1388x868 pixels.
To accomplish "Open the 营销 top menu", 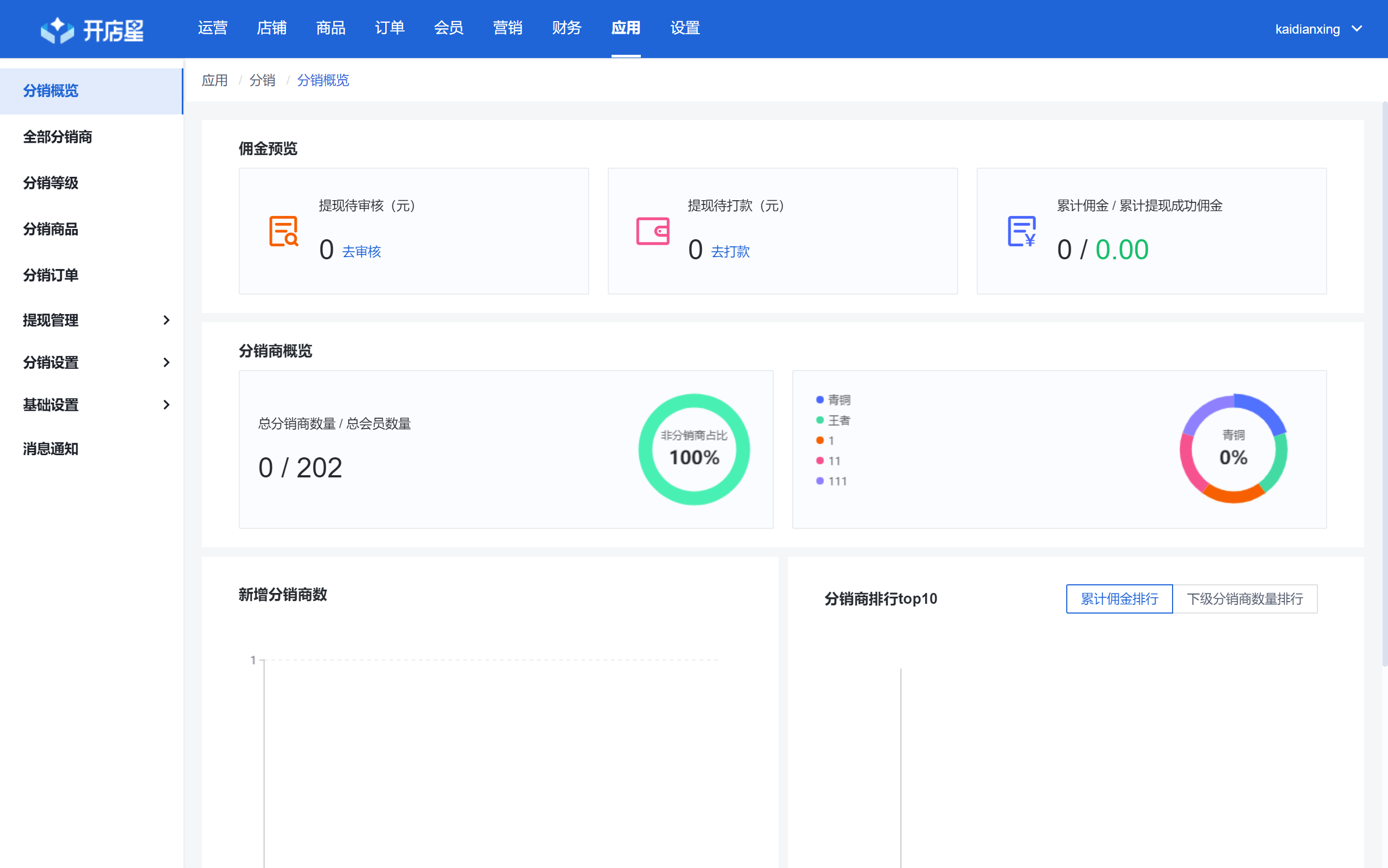I will (x=507, y=28).
